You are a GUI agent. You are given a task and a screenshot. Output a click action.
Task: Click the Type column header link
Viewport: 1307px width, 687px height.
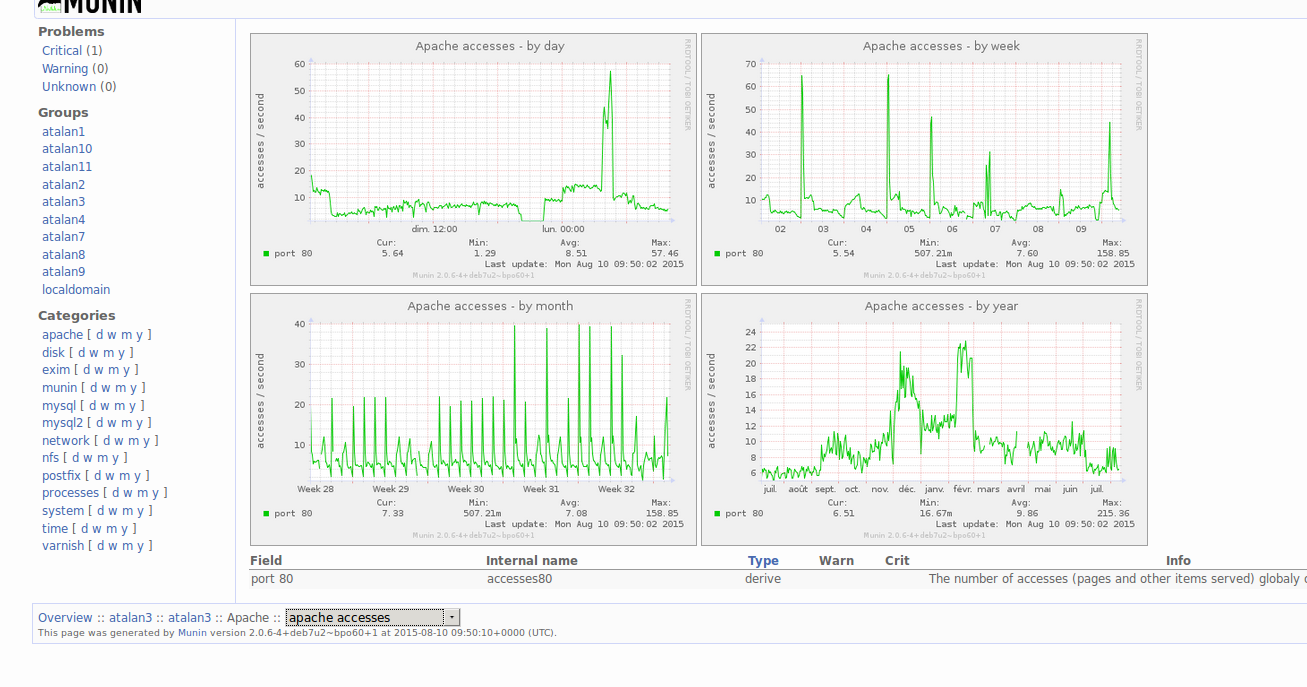point(763,561)
